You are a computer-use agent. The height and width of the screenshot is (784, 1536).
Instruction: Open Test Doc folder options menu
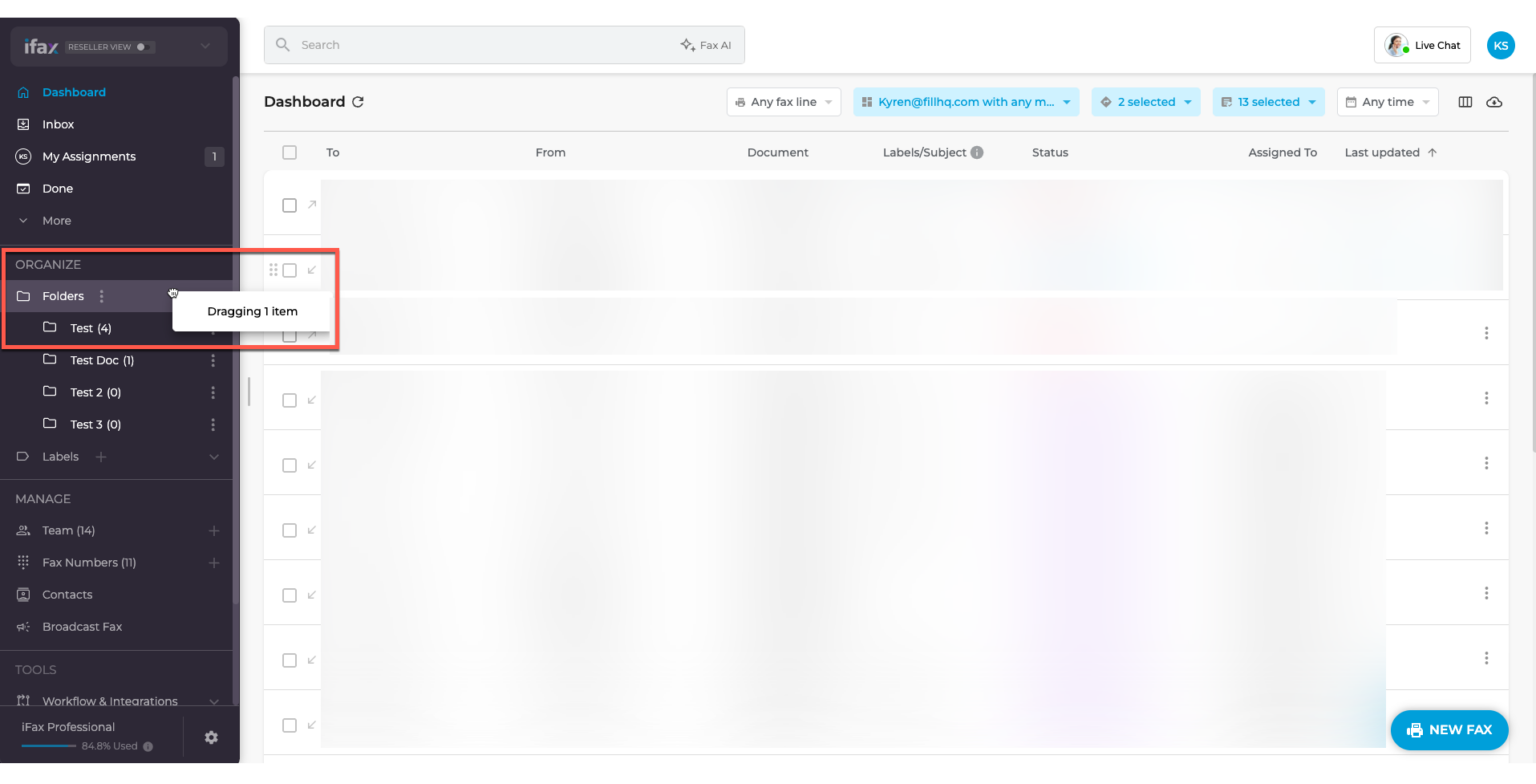(213, 360)
